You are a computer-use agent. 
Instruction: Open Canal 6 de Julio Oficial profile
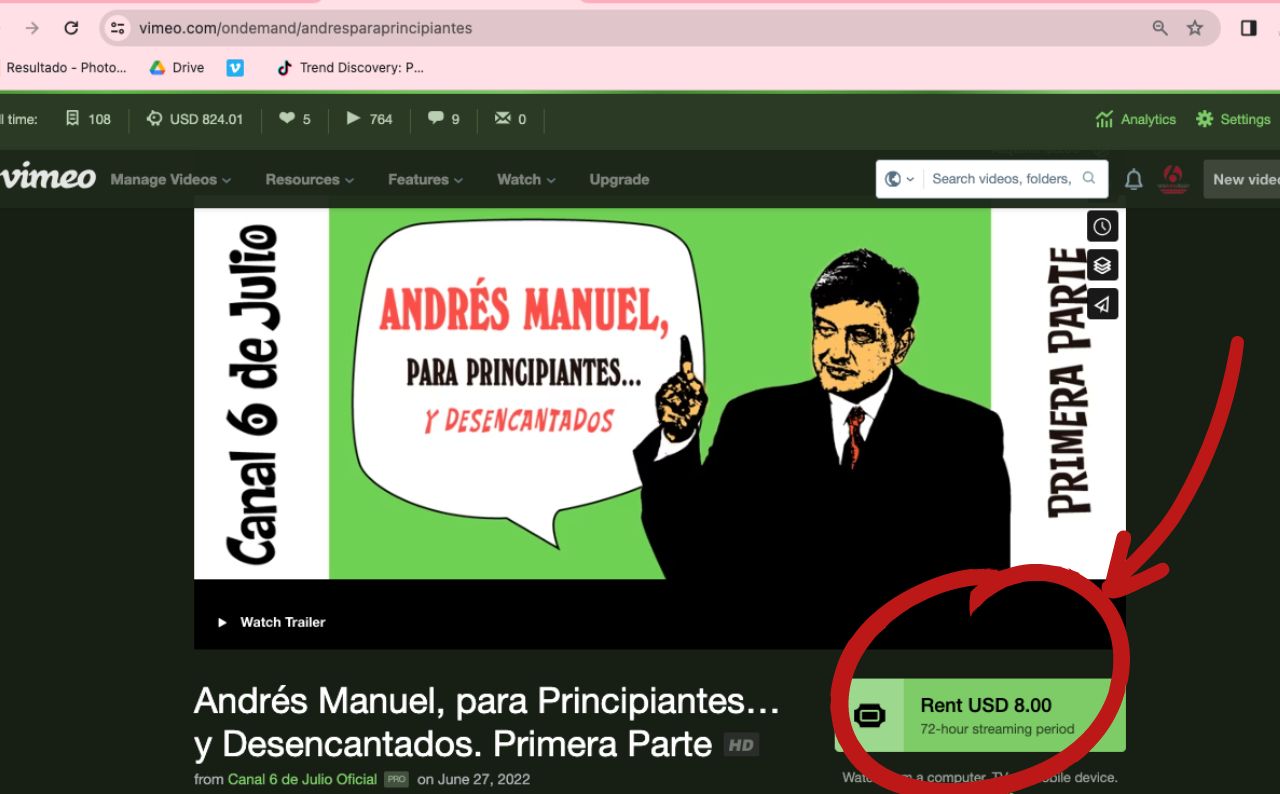pos(302,779)
